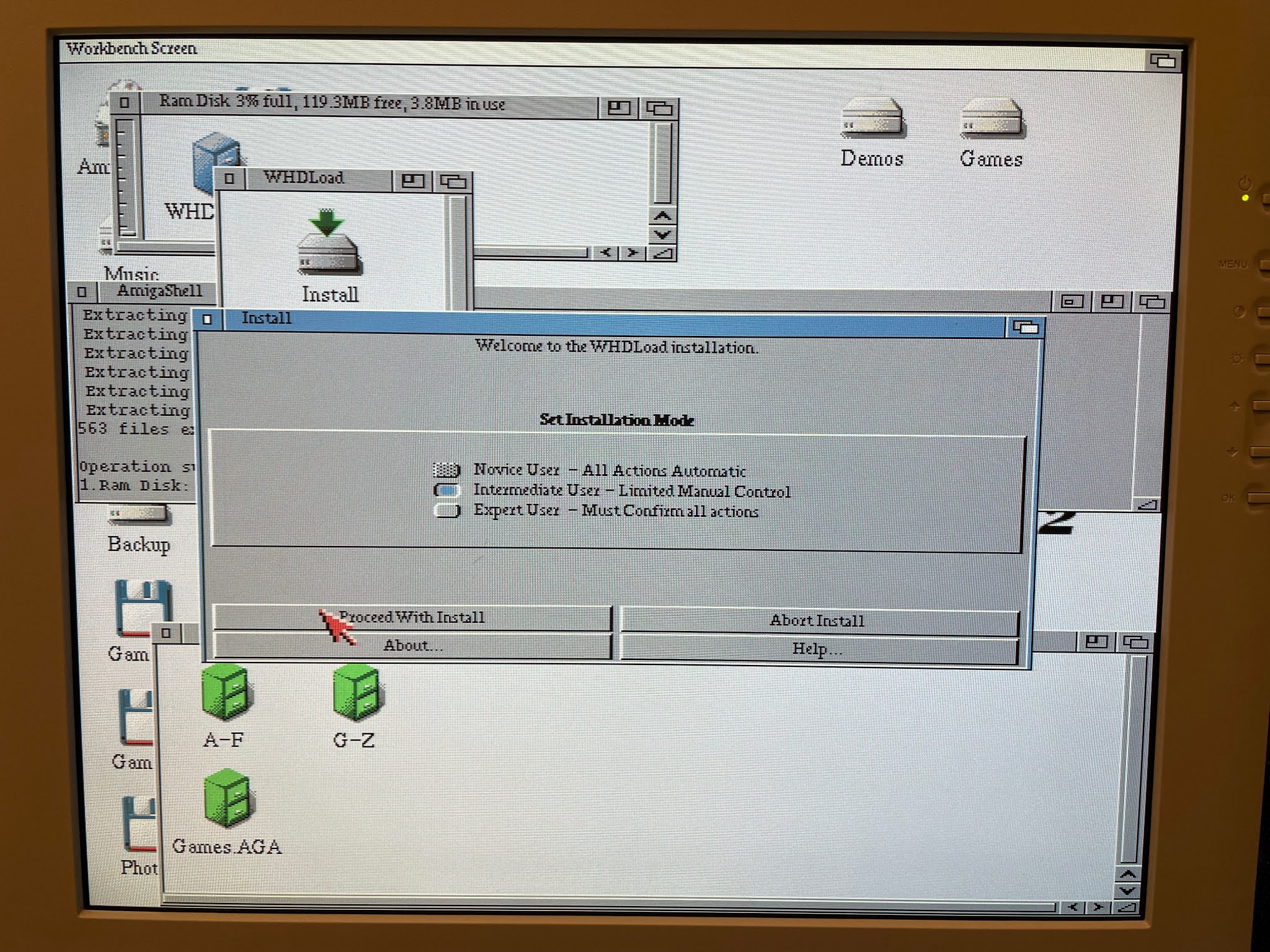This screenshot has height=952, width=1270.
Task: Click Ram Disk window depth gadget
Action: tap(659, 108)
